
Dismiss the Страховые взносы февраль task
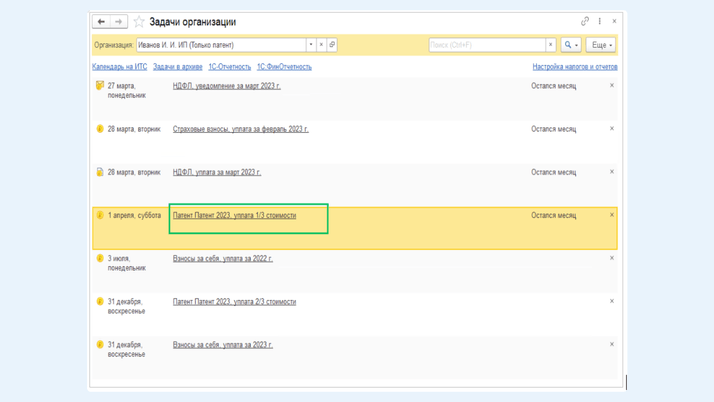[612, 129]
